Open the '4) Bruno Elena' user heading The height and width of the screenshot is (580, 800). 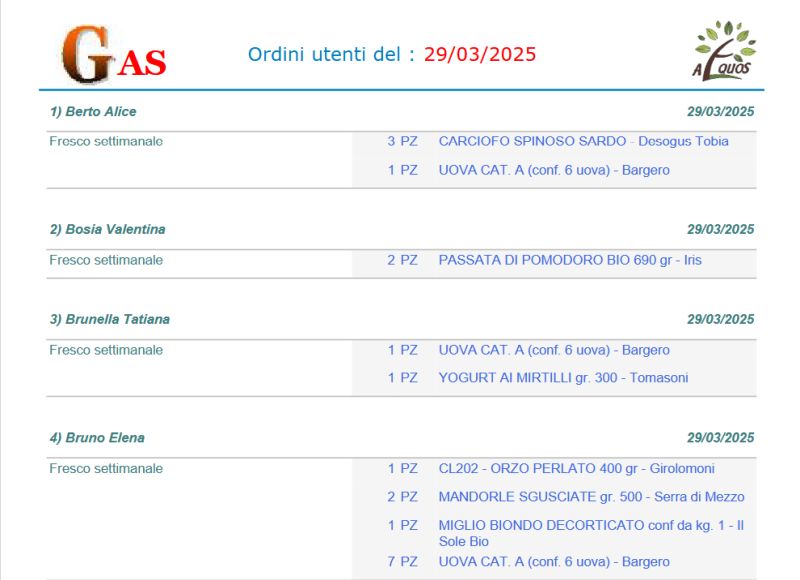pyautogui.click(x=97, y=437)
